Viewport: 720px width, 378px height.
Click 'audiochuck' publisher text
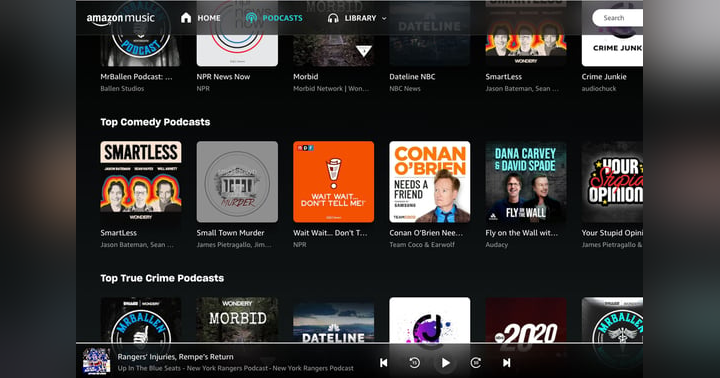(x=599, y=89)
